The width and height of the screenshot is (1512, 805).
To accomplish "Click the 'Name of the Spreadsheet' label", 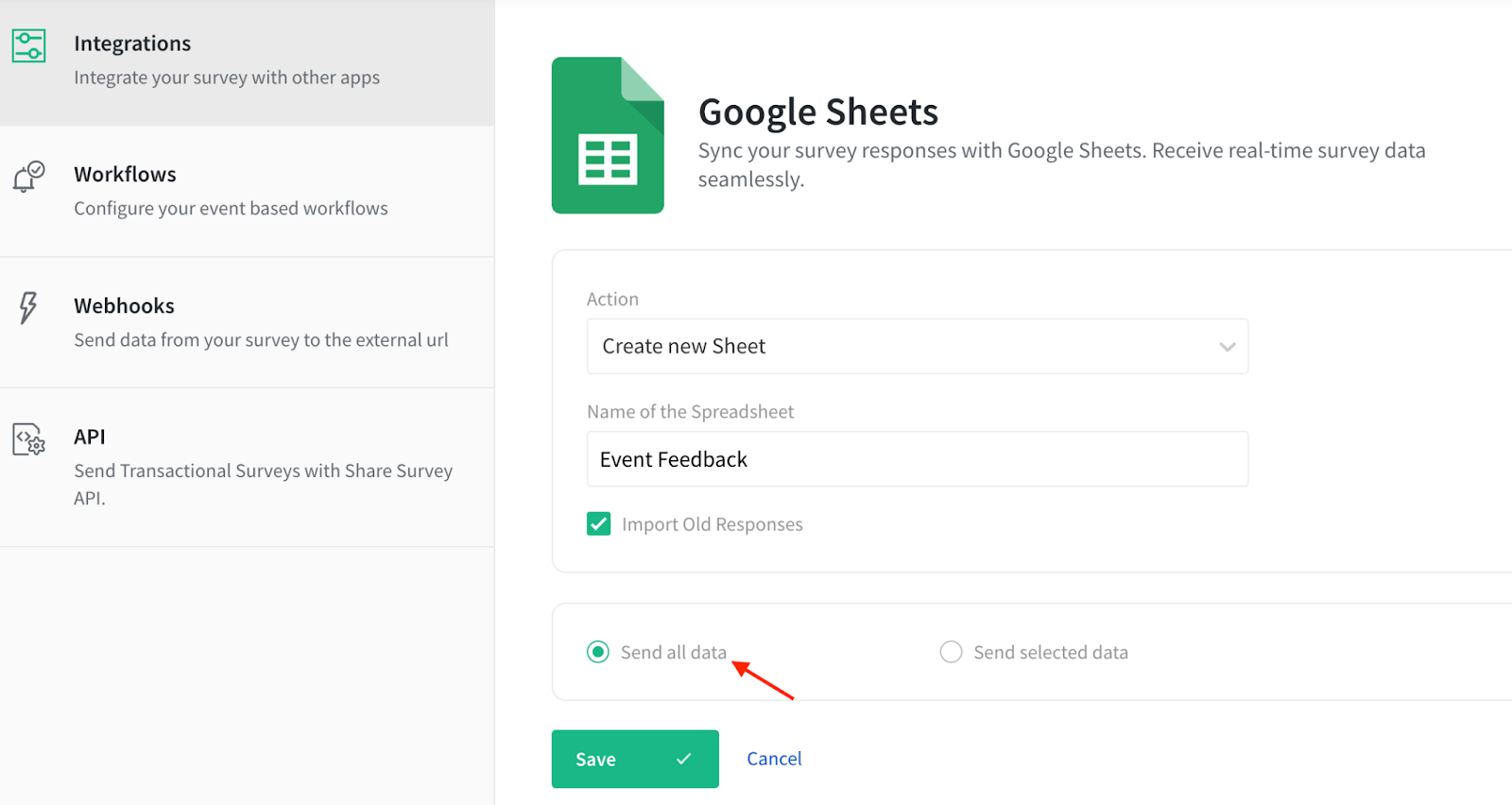I will click(x=690, y=412).
